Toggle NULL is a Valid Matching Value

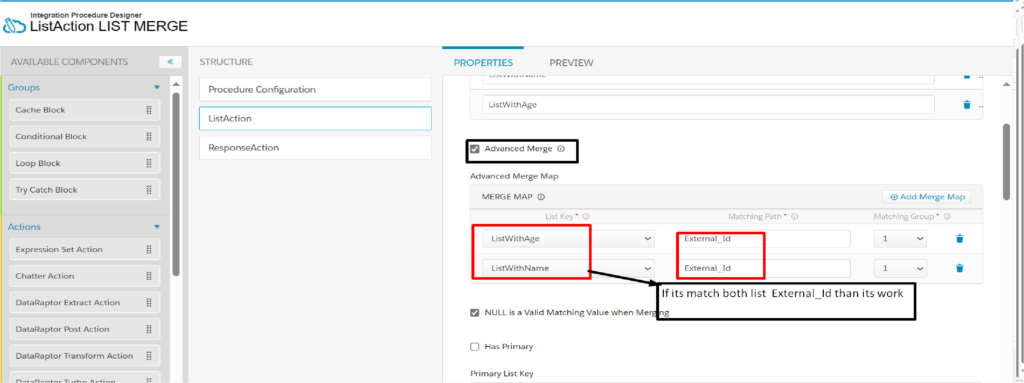coord(475,312)
